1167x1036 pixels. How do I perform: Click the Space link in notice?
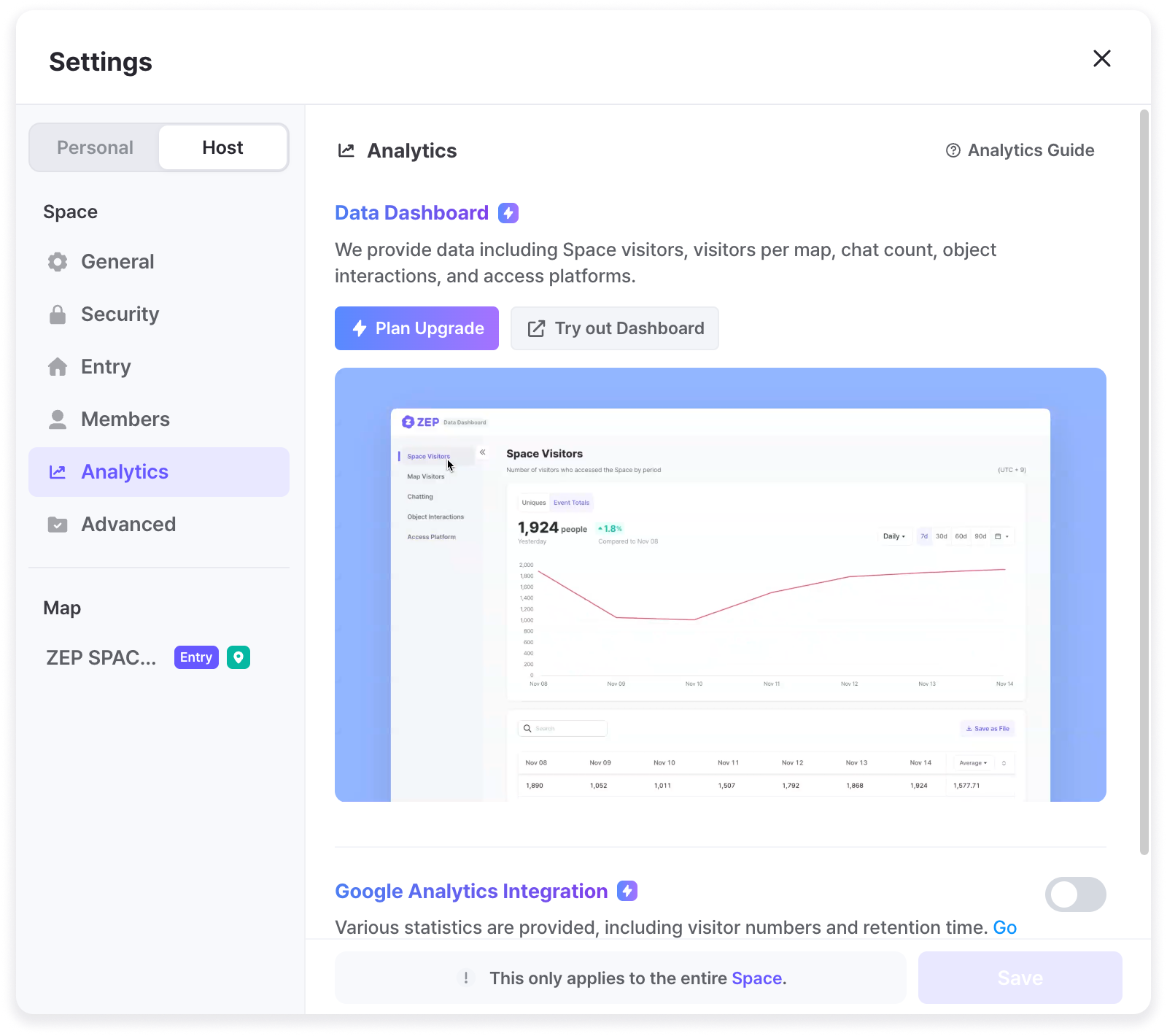pyautogui.click(x=756, y=978)
